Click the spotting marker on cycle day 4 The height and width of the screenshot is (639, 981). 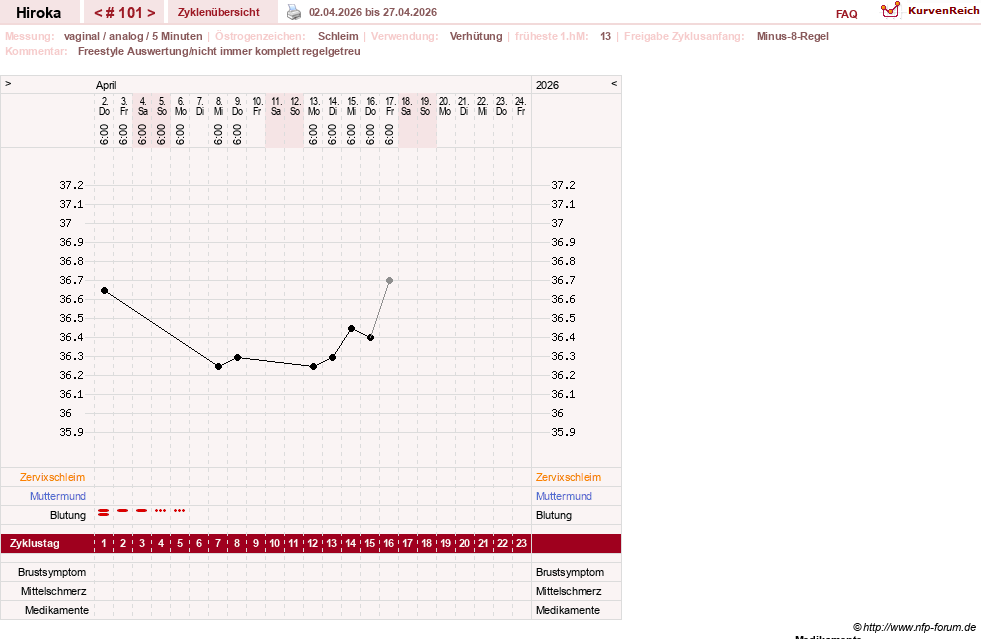click(x=161, y=511)
